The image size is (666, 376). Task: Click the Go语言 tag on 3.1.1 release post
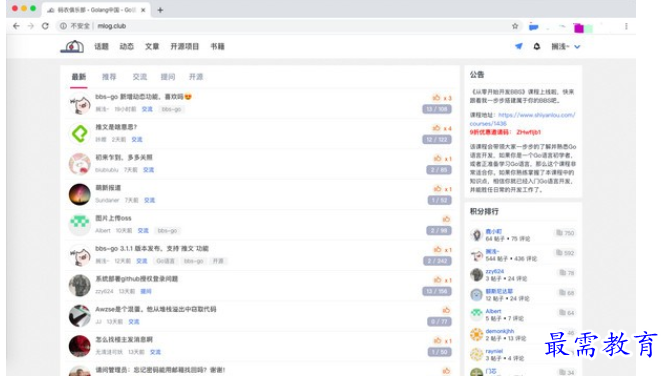coord(166,261)
